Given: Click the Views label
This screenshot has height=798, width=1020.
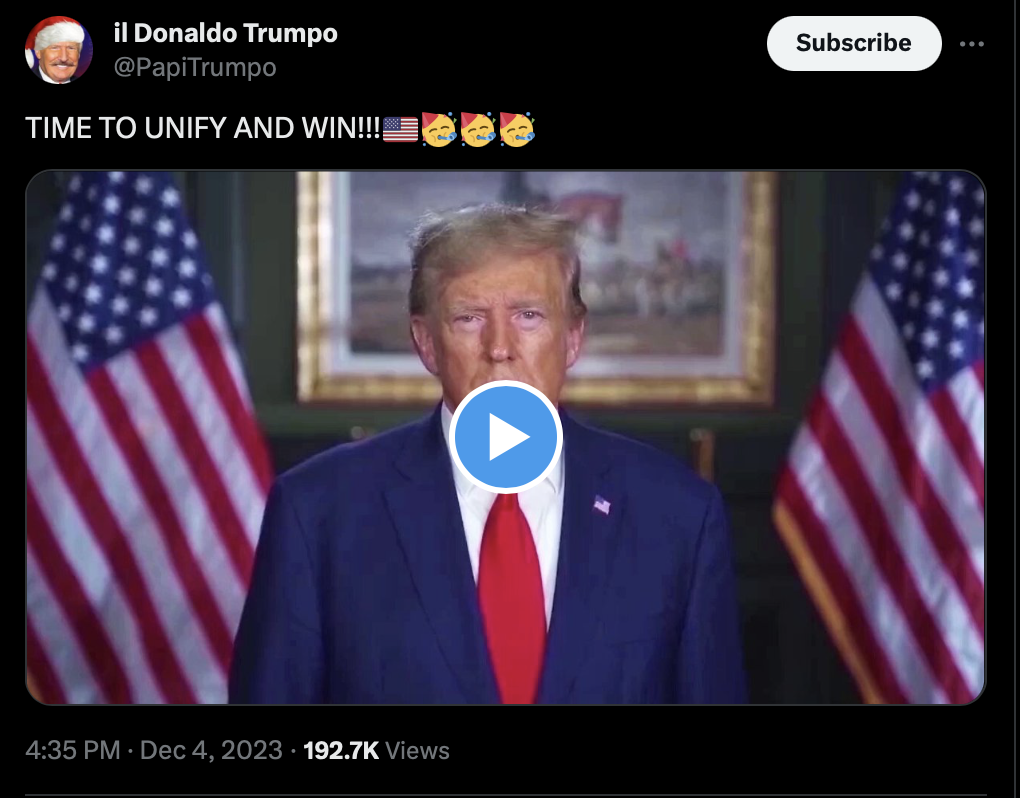Looking at the screenshot, I should tap(417, 751).
